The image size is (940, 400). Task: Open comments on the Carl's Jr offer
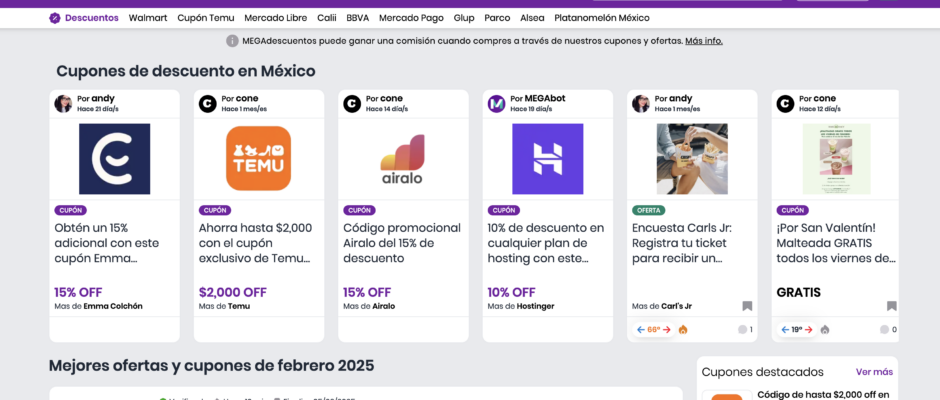tap(745, 329)
